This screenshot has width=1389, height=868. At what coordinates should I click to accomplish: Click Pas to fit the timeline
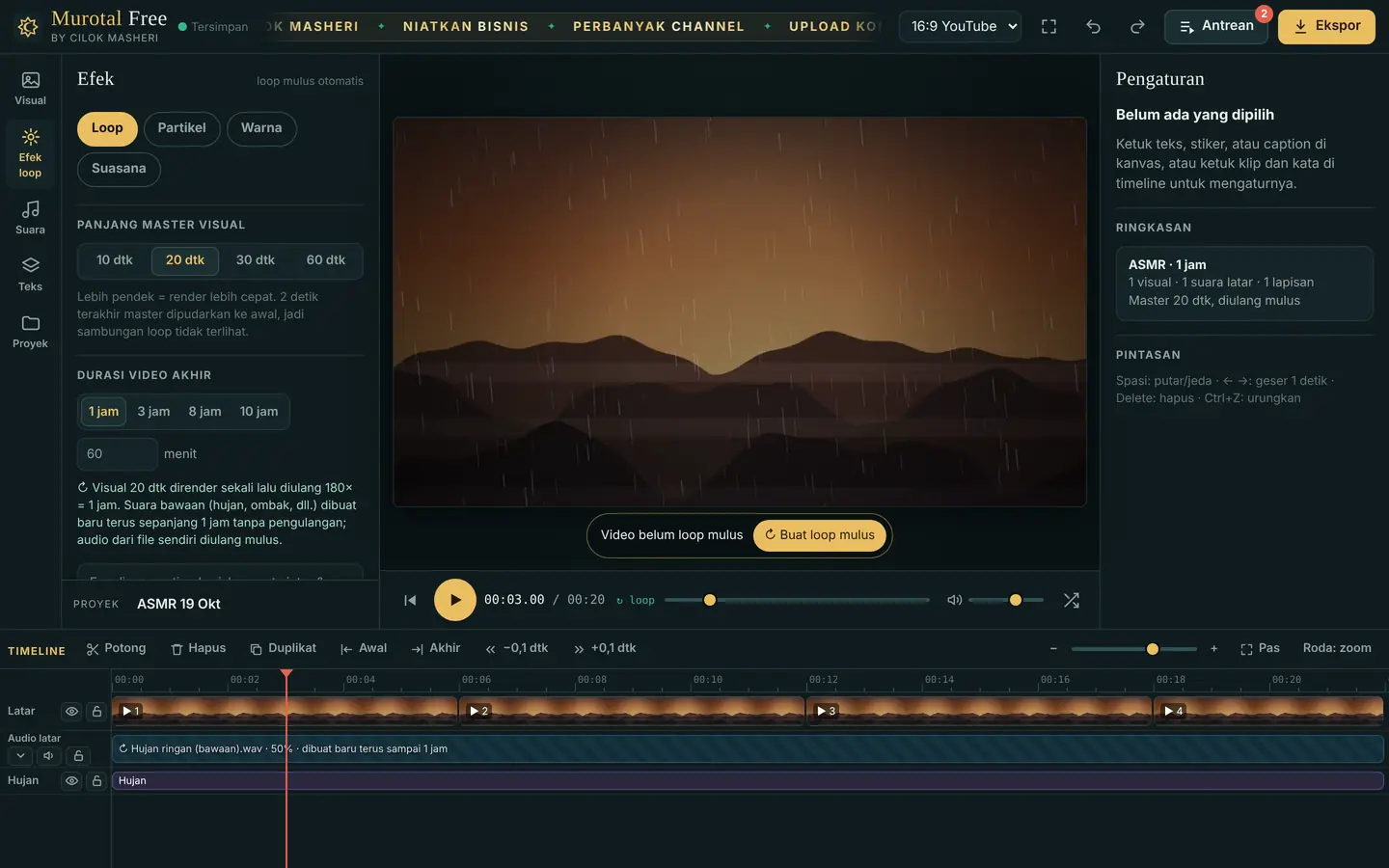point(1260,649)
